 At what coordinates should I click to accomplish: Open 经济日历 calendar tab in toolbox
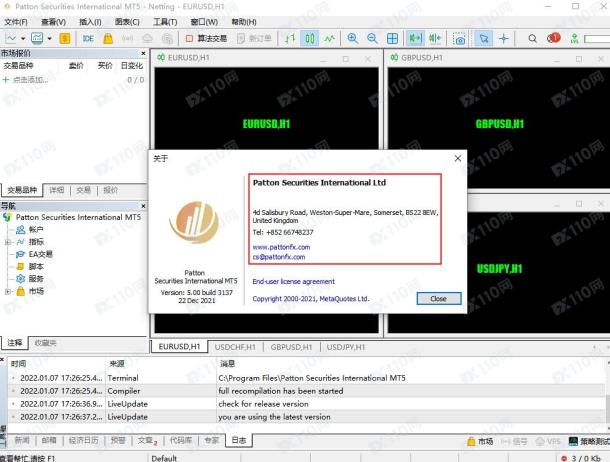[83, 440]
